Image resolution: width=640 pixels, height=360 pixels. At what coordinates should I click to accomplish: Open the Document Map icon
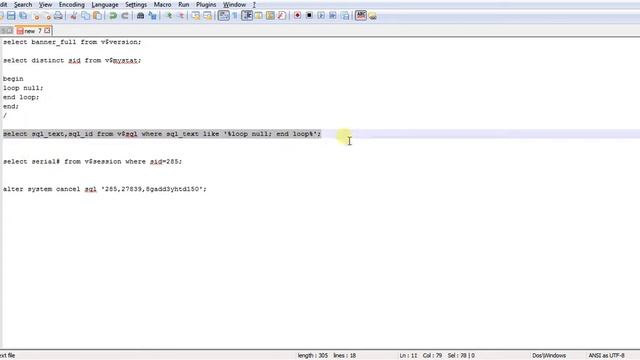[270, 16]
